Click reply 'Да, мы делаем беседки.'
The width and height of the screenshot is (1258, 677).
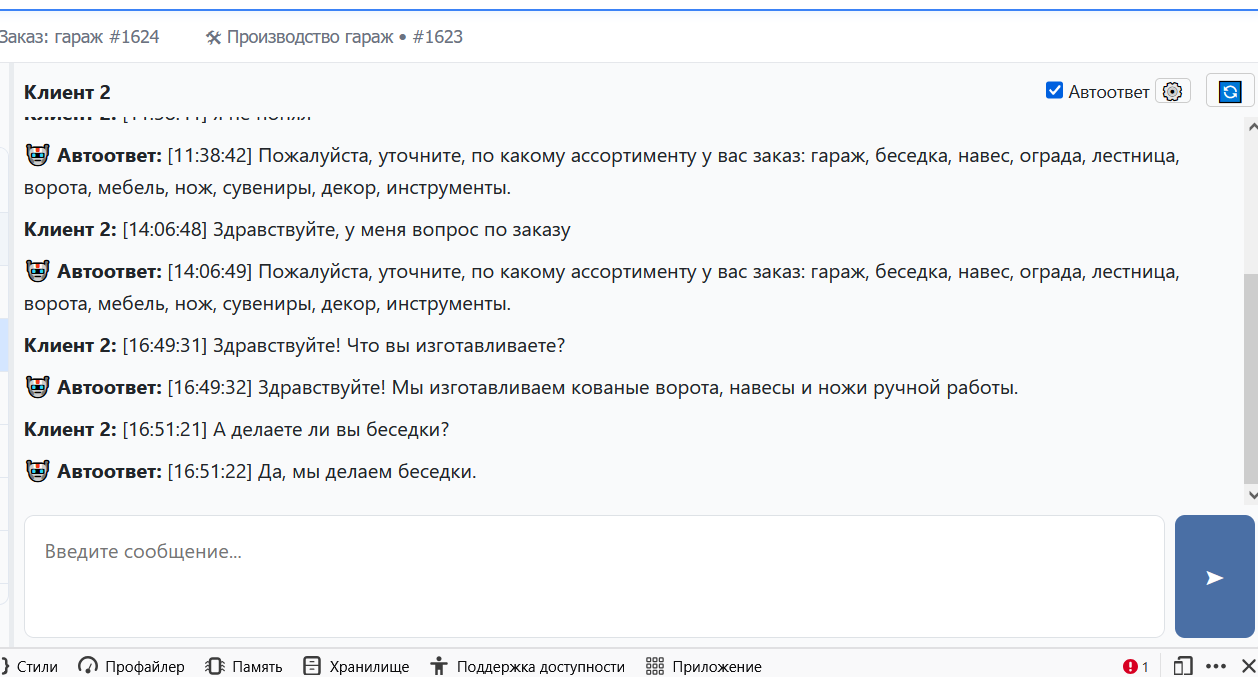(367, 471)
